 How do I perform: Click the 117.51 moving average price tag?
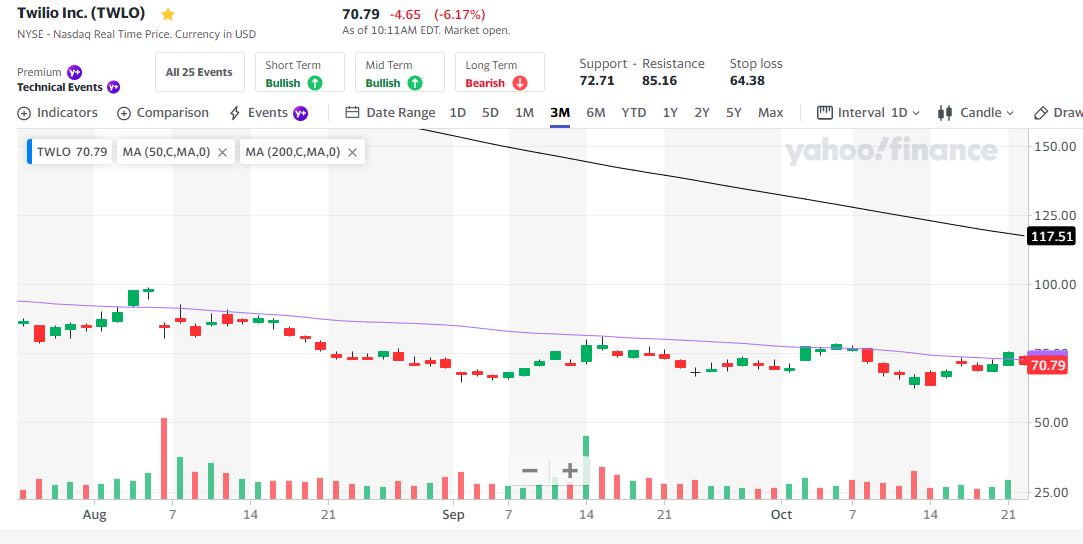coord(1052,237)
